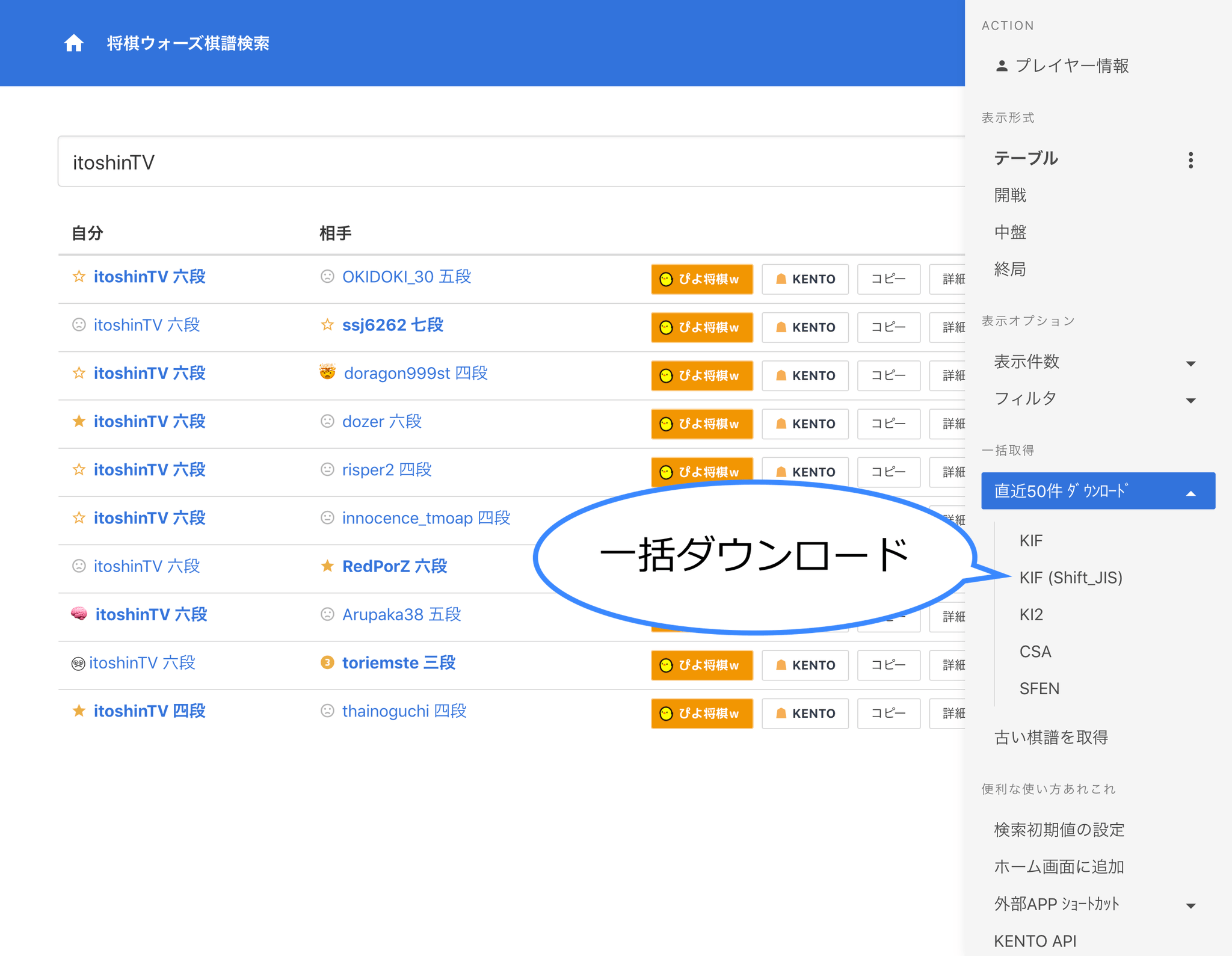Select ホーム画面に追加

1059,866
